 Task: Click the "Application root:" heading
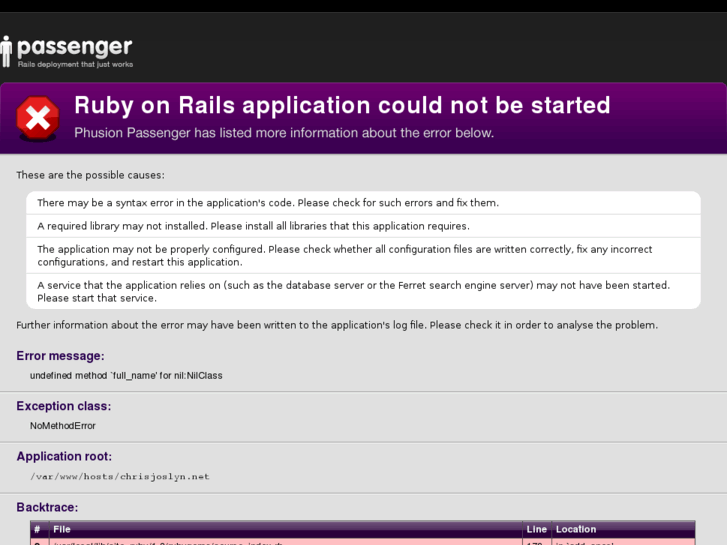[x=64, y=456]
